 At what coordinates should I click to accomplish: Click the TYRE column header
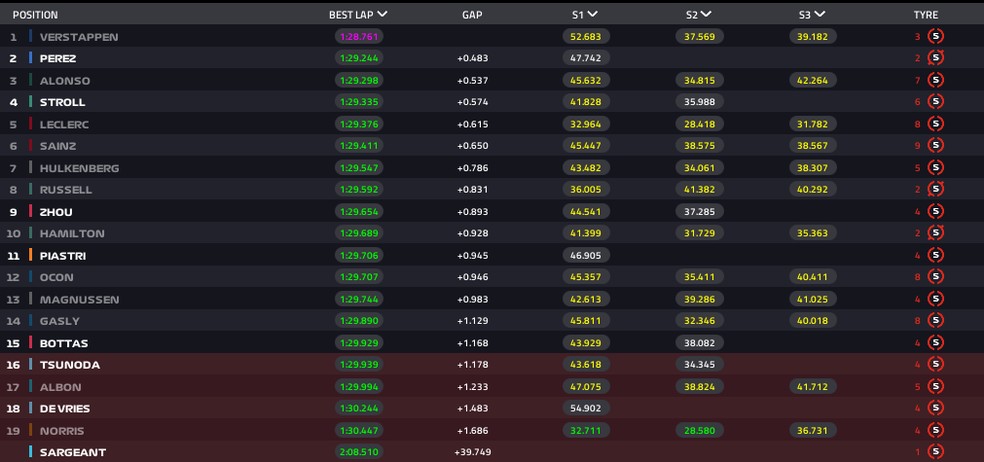point(925,15)
